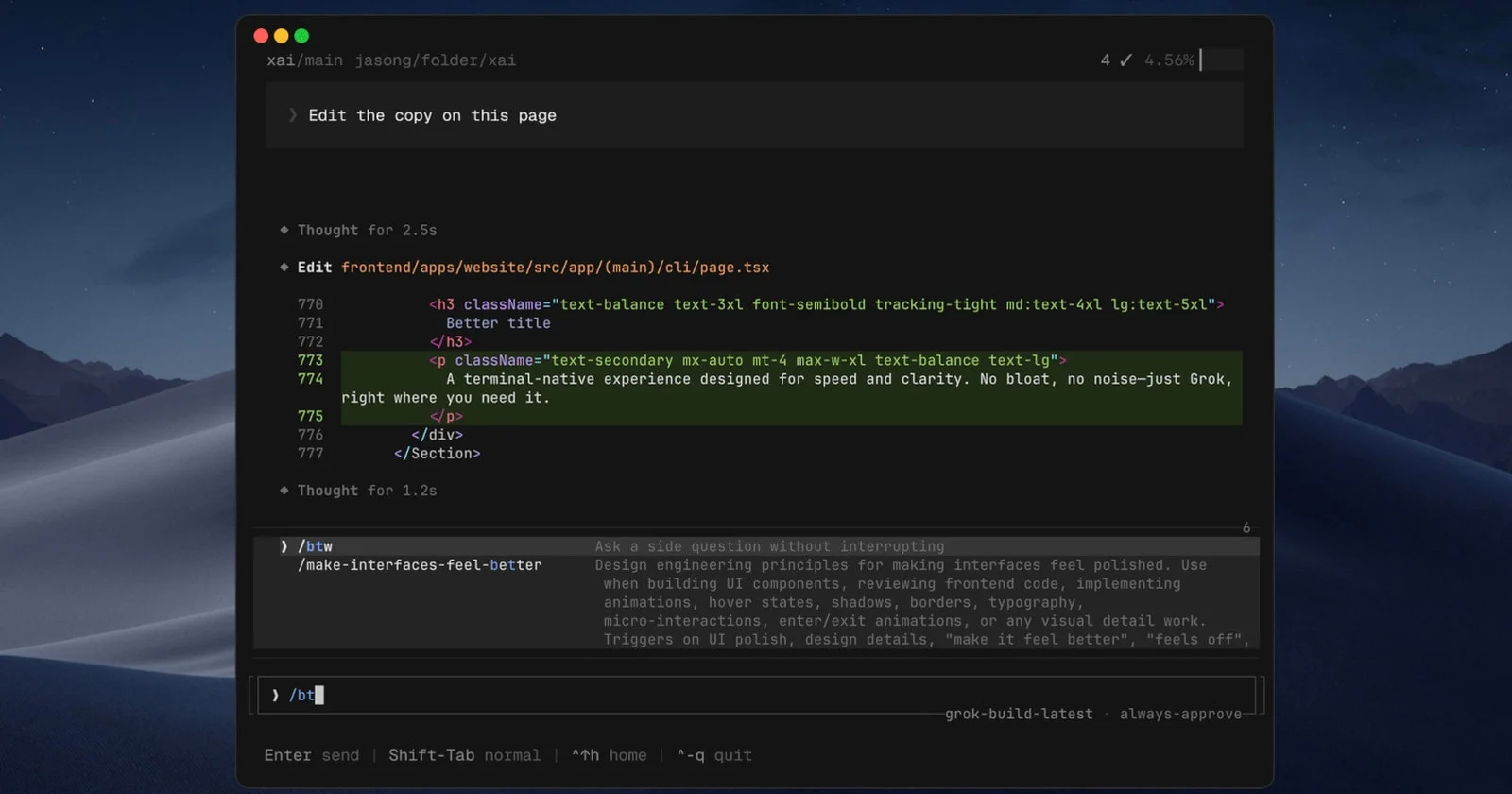1512x794 pixels.
Task: Click line number 770 in the diff
Action: [310, 304]
